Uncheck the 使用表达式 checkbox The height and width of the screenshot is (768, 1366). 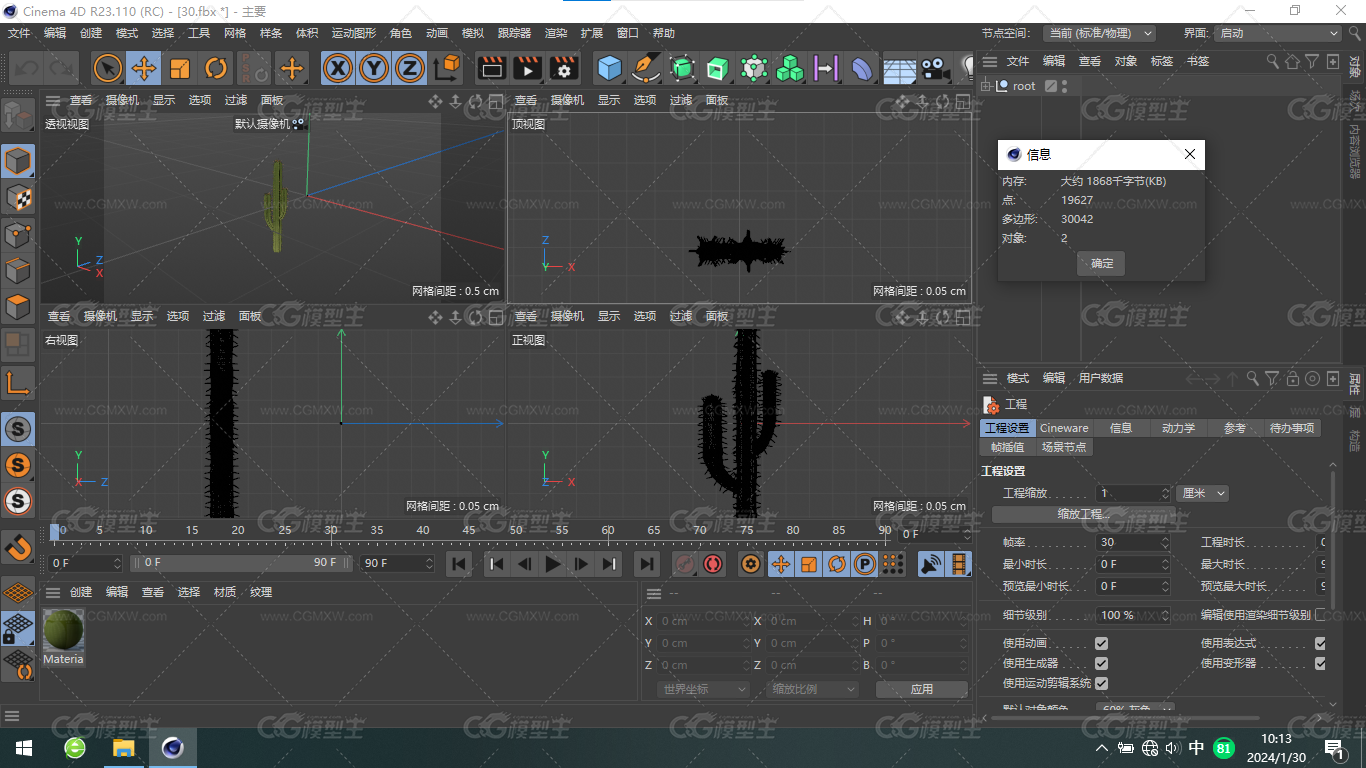coord(1320,643)
